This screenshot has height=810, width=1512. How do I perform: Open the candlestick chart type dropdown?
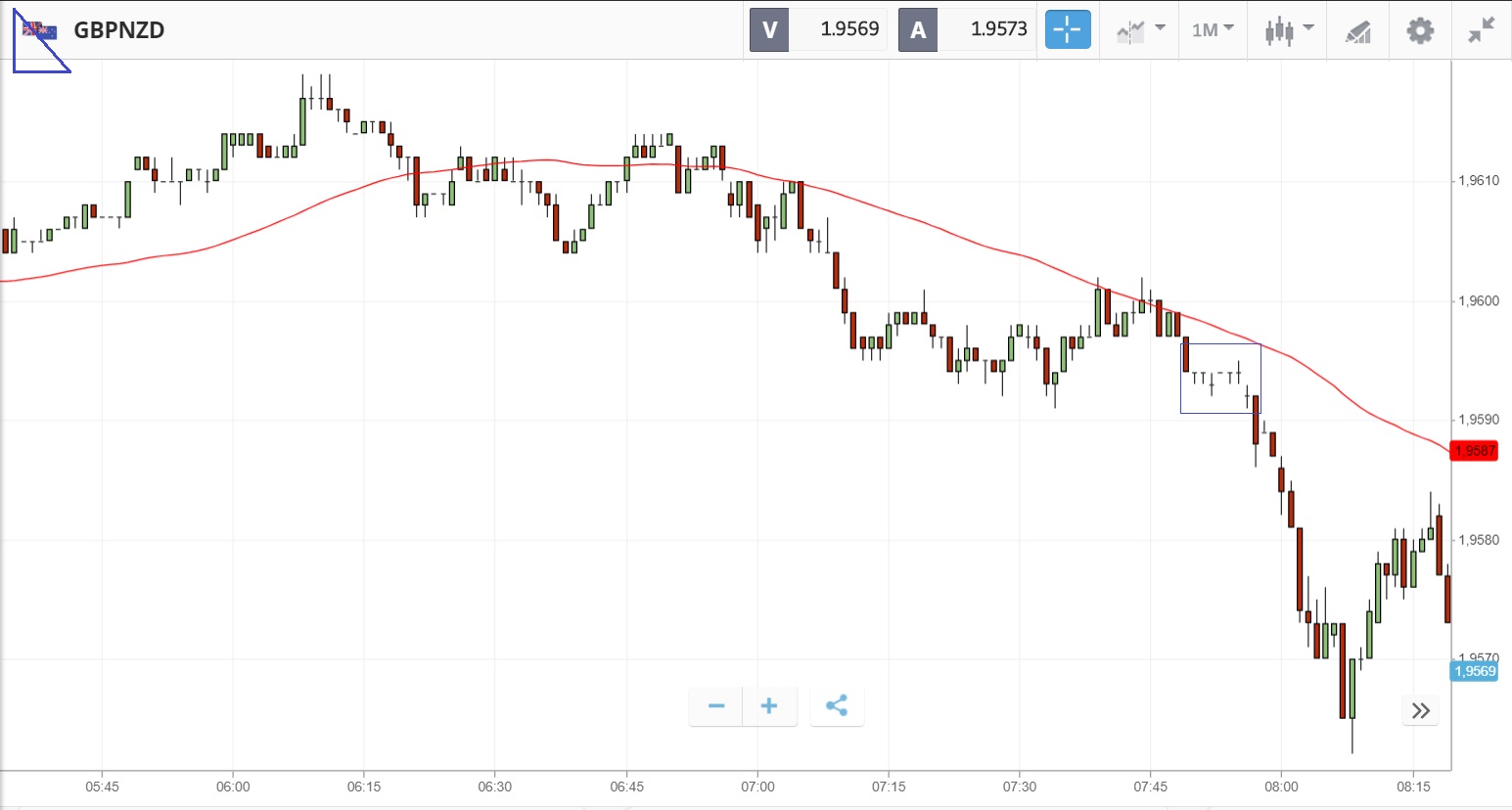point(1288,29)
